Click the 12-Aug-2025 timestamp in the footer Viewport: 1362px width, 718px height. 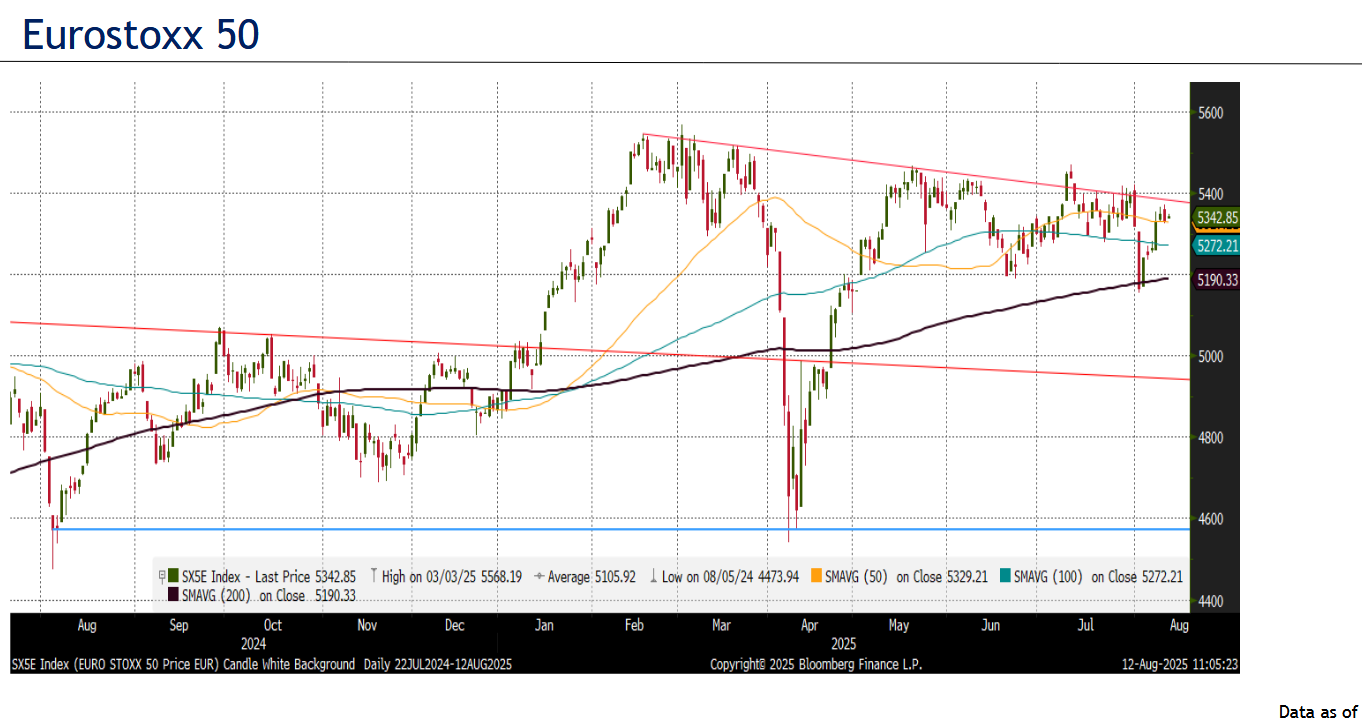[x=1181, y=664]
